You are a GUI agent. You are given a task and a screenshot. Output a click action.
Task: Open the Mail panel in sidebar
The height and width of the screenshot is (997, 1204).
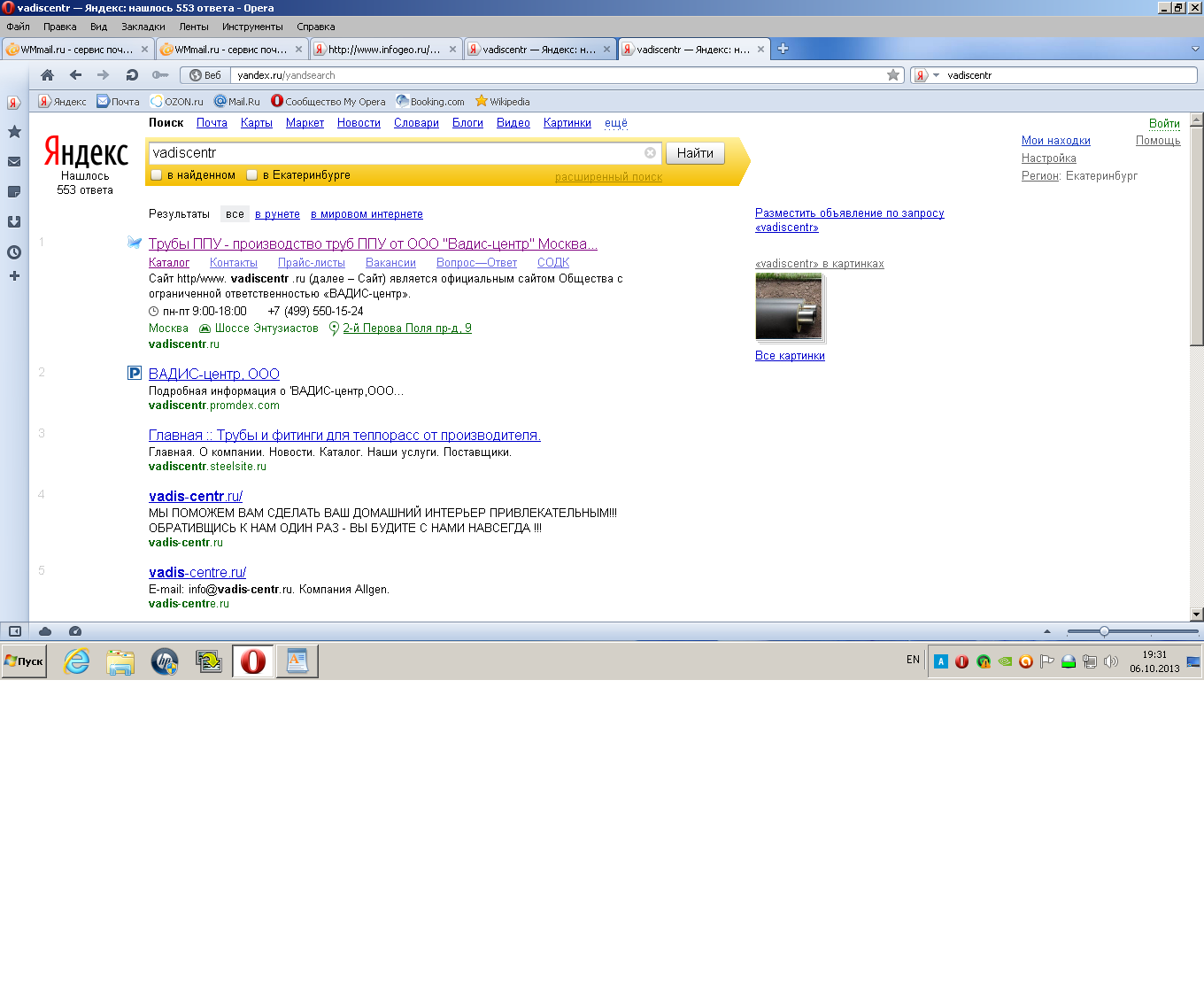point(14,161)
